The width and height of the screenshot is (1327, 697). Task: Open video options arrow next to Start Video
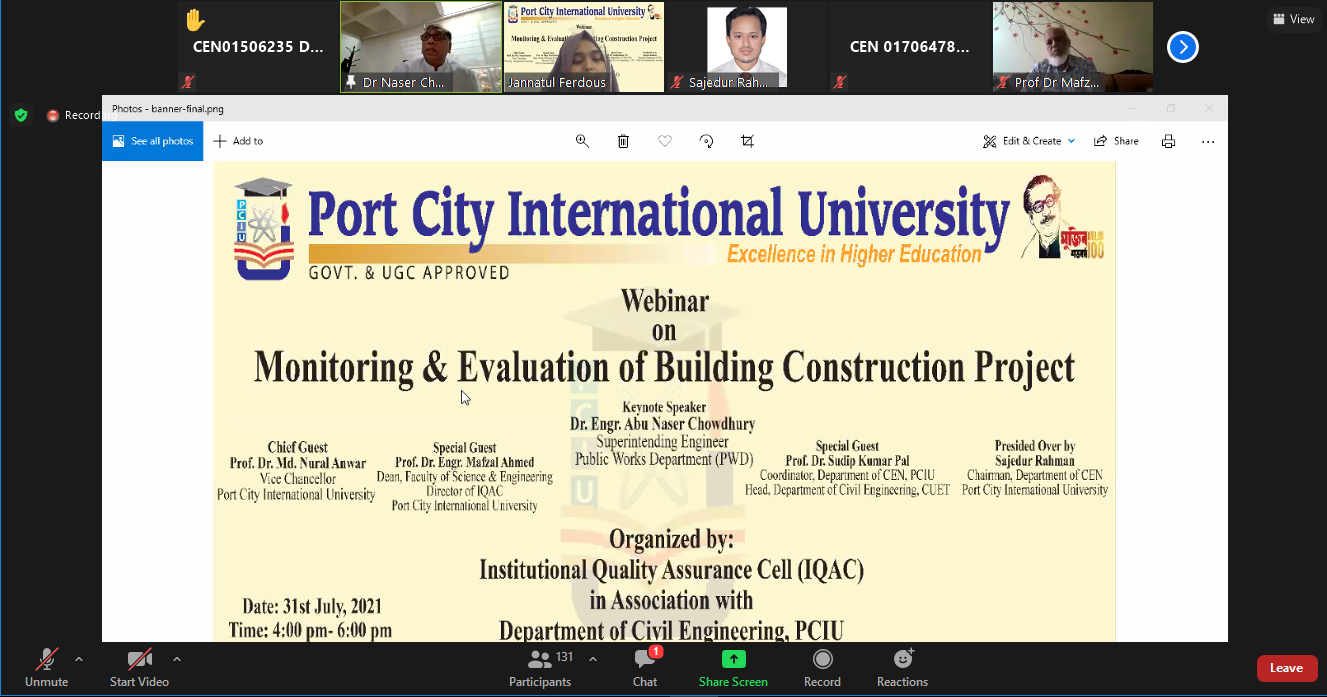click(x=177, y=659)
